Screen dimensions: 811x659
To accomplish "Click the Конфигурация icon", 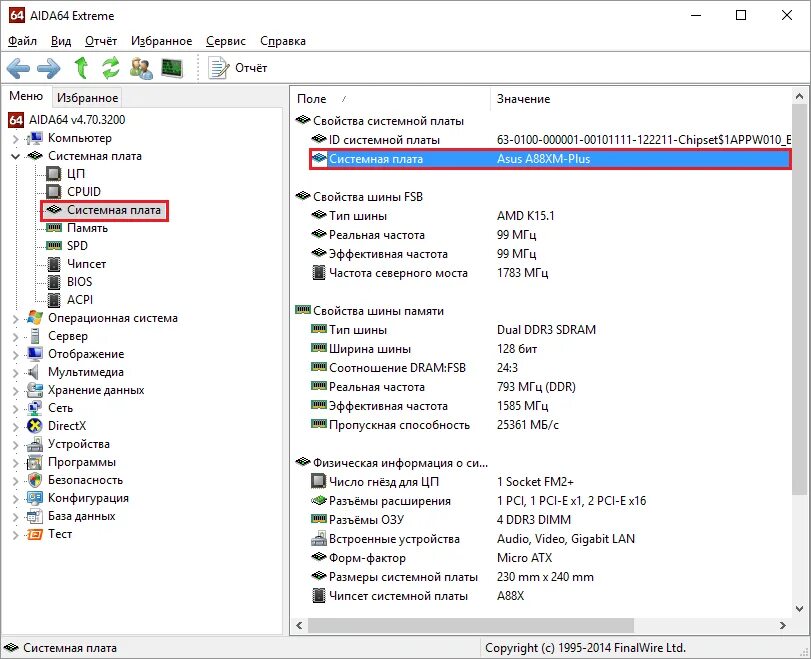I will pyautogui.click(x=35, y=498).
